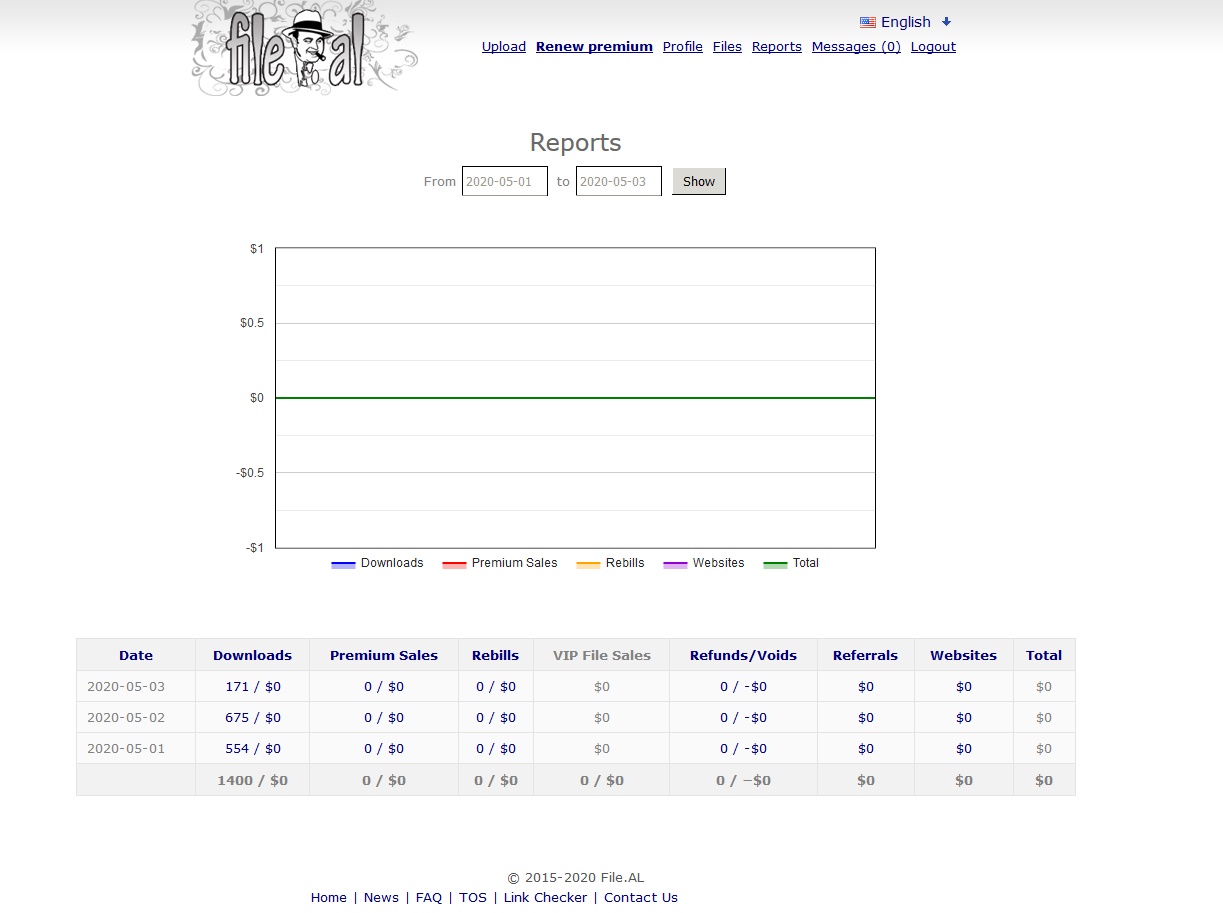Toggle Downloads series in chart legend

click(377, 563)
